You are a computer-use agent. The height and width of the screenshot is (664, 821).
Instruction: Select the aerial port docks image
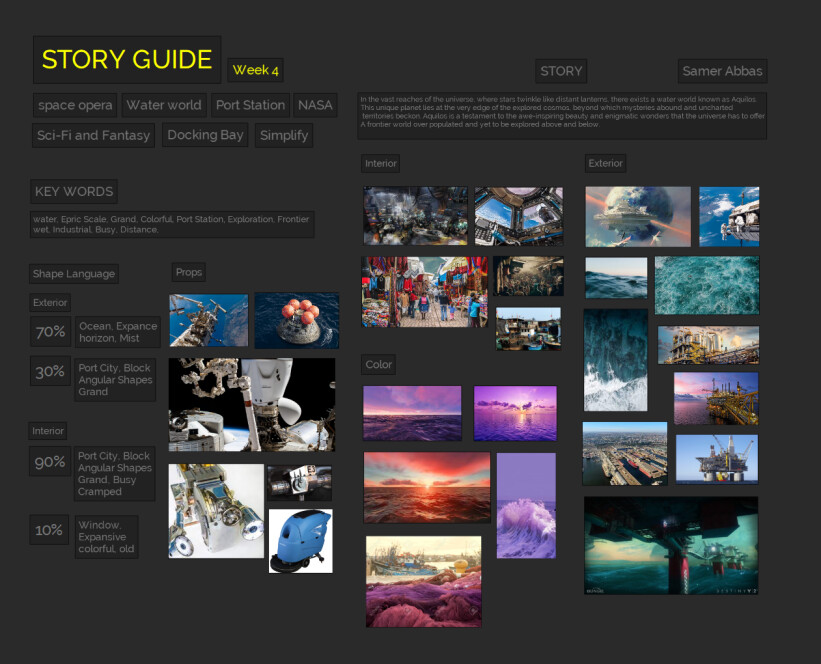point(625,454)
